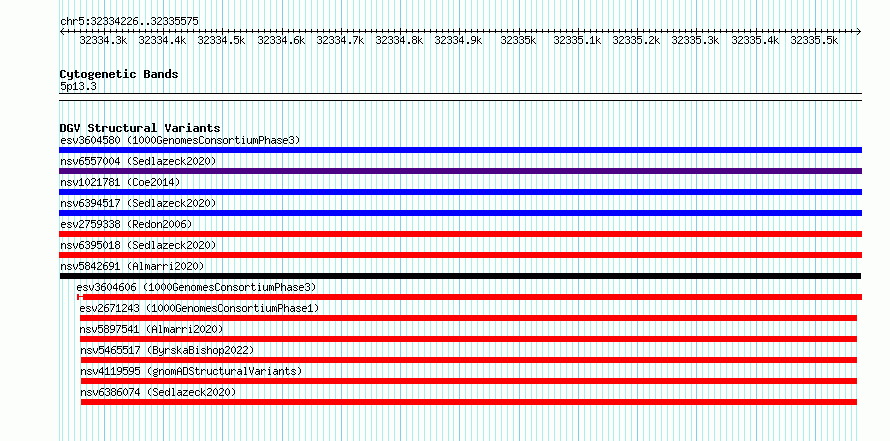This screenshot has height=441, width=890.
Task: Click the Cytogenetic Bands track heading
Action: pyautogui.click(x=119, y=74)
